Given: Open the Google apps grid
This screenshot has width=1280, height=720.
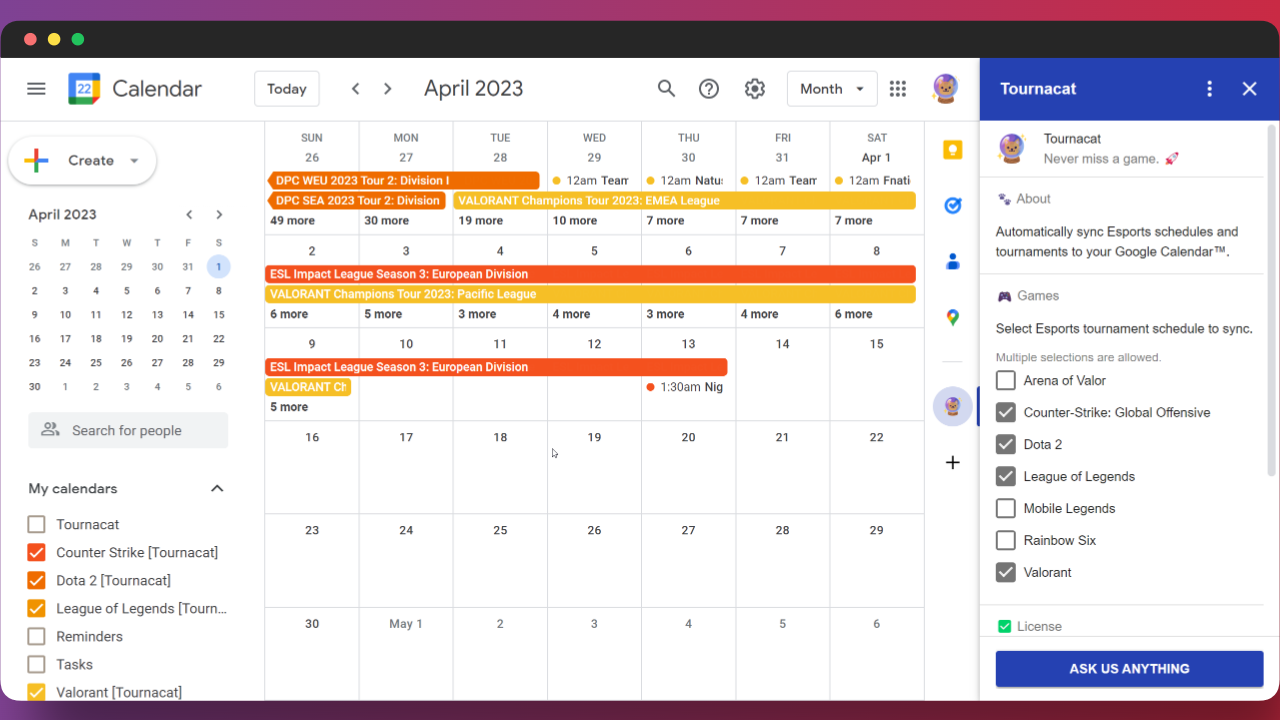Looking at the screenshot, I should 898,89.
